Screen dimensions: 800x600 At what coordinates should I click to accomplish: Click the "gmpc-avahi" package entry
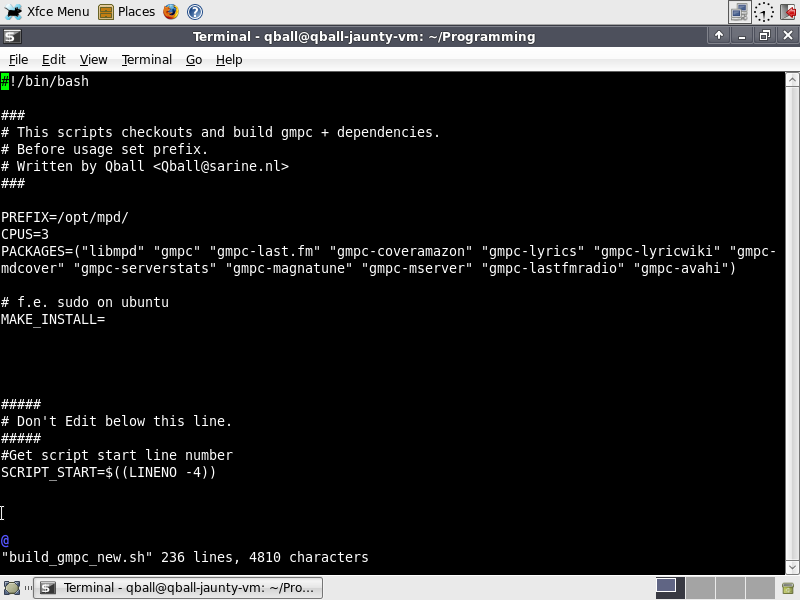681,268
